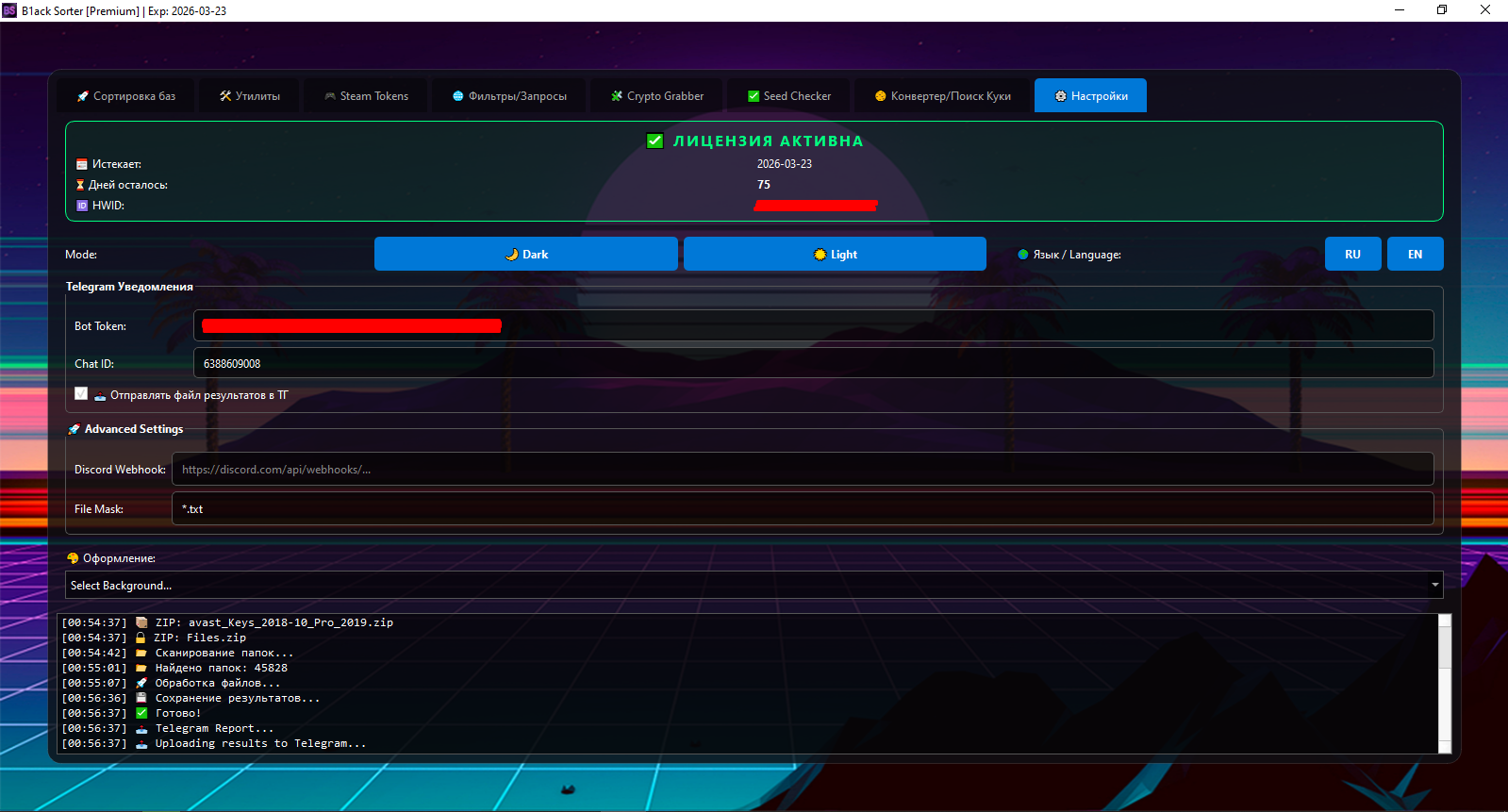Switch the language to EN
The width and height of the screenshot is (1508, 812).
coord(1415,255)
